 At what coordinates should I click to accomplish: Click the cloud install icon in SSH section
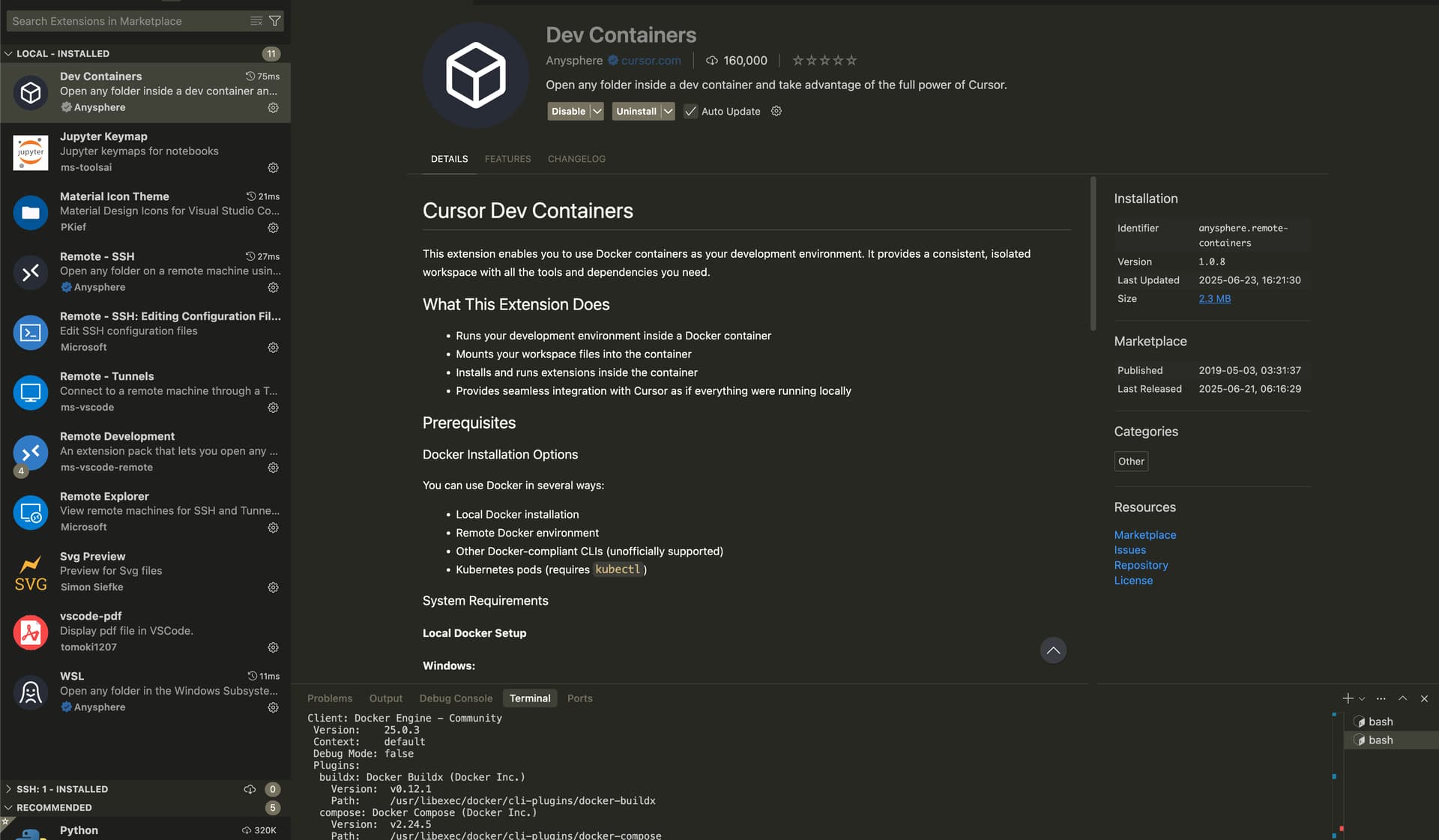(x=250, y=789)
